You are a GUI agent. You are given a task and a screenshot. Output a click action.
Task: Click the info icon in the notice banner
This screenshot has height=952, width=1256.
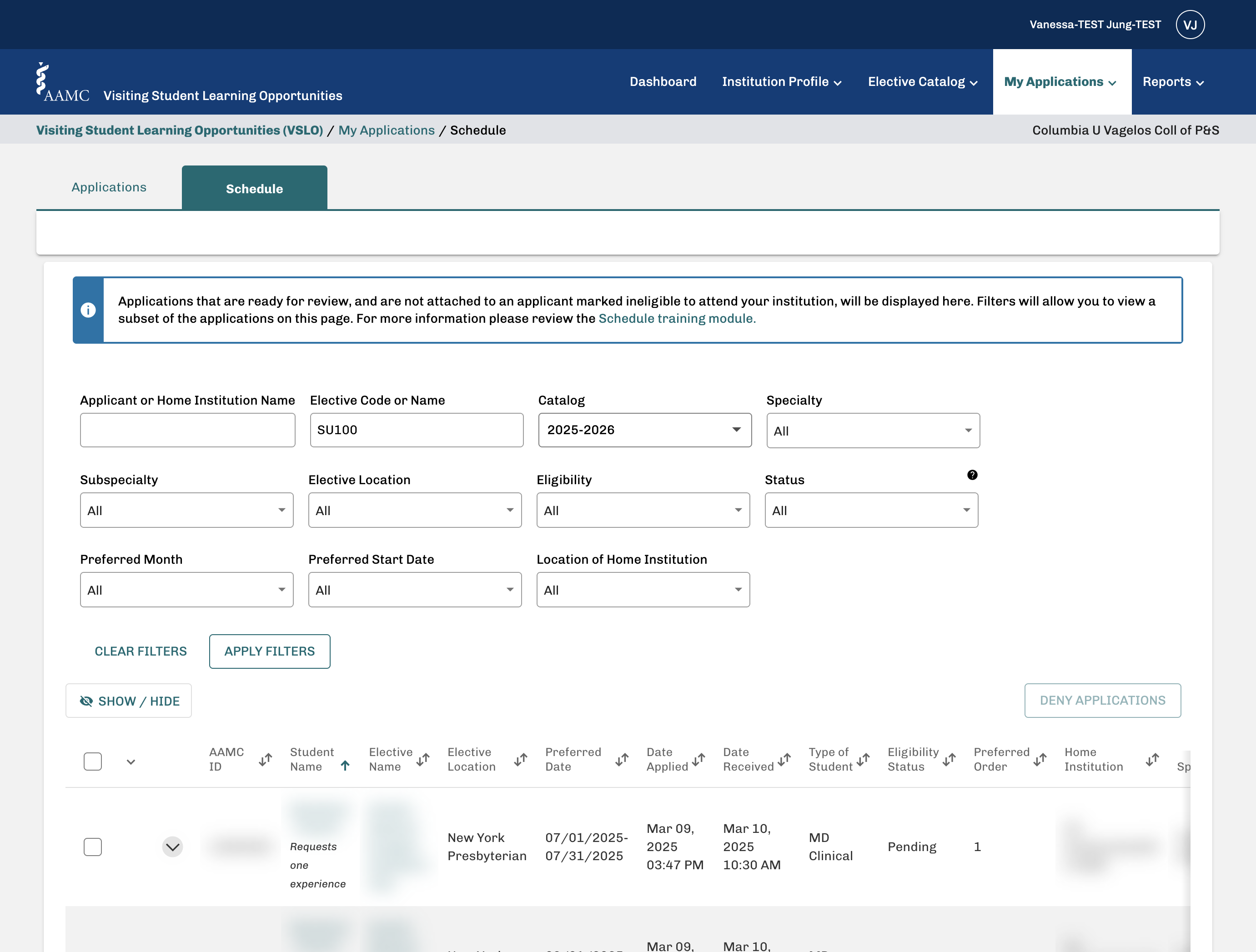tap(88, 310)
